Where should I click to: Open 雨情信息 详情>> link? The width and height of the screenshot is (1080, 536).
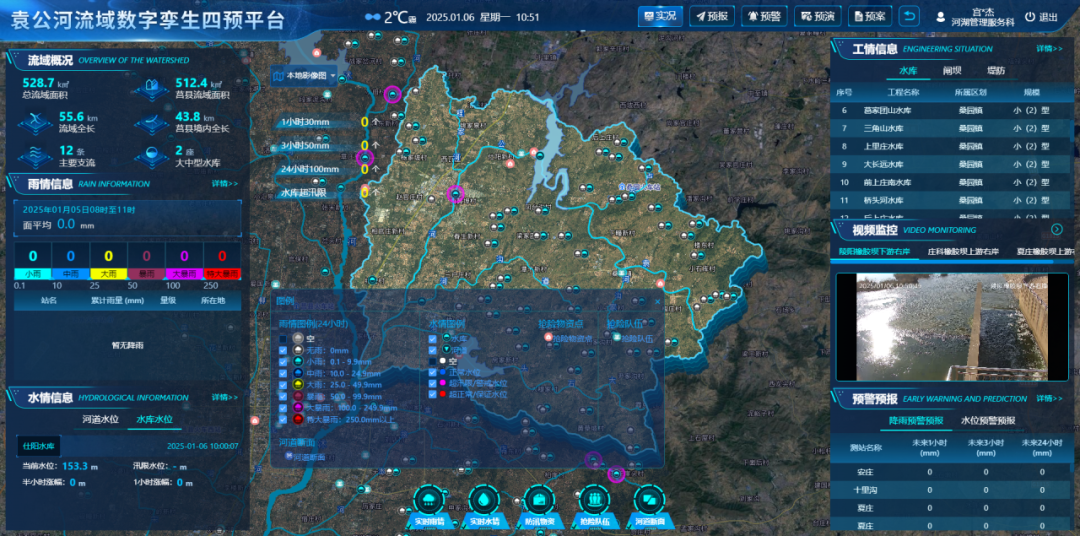pyautogui.click(x=225, y=184)
